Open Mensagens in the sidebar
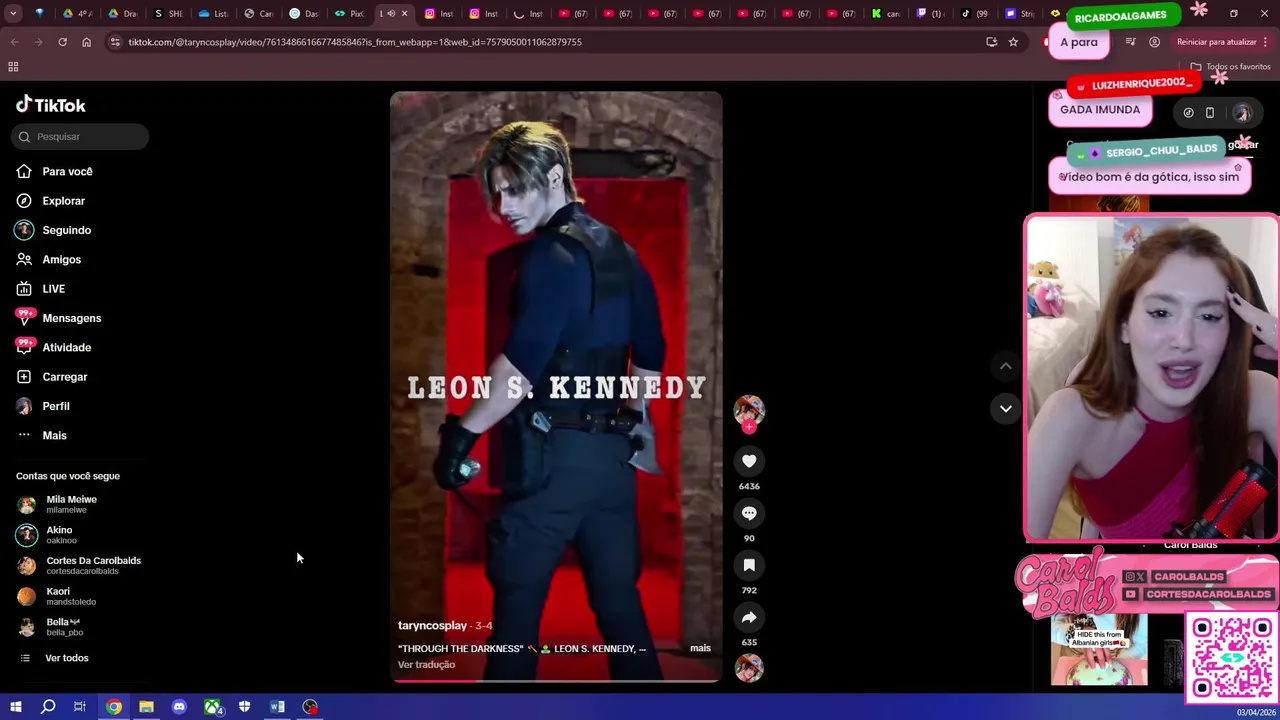The height and width of the screenshot is (720, 1280). coord(58,318)
